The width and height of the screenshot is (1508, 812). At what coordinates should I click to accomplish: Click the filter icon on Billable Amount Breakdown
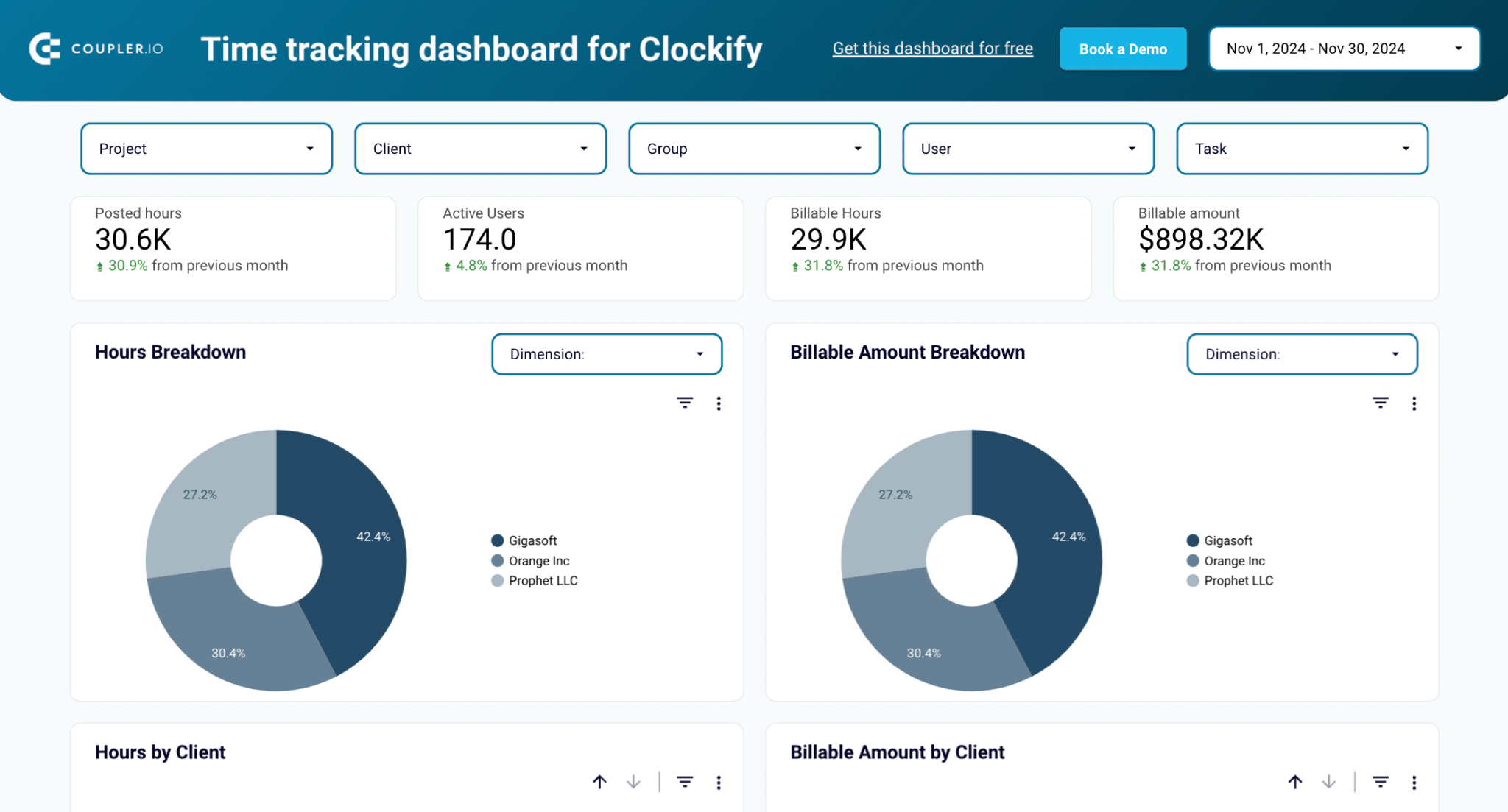pyautogui.click(x=1380, y=403)
